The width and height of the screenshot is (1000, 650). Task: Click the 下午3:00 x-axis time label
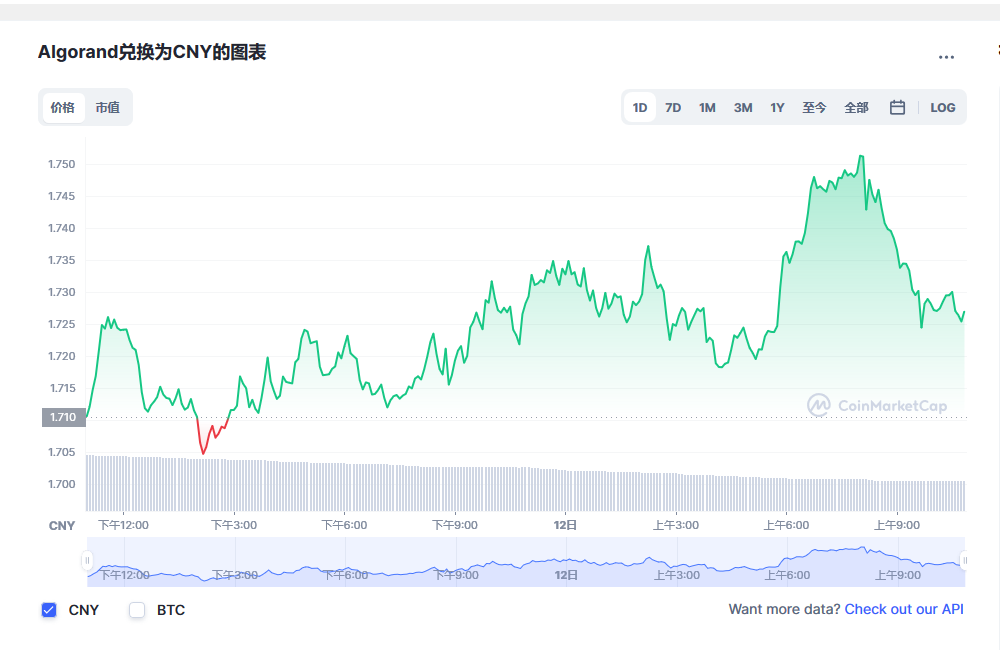pos(234,525)
